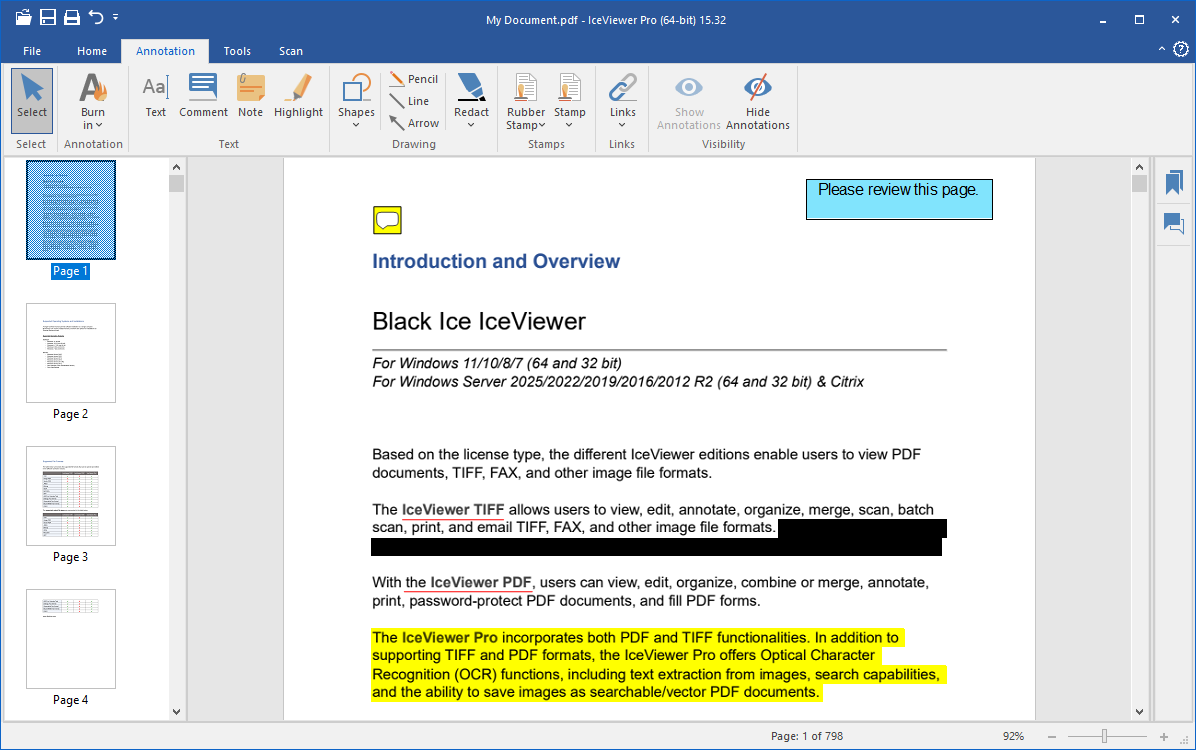1196x750 pixels.
Task: Undo last action in the title bar
Action: tap(96, 17)
